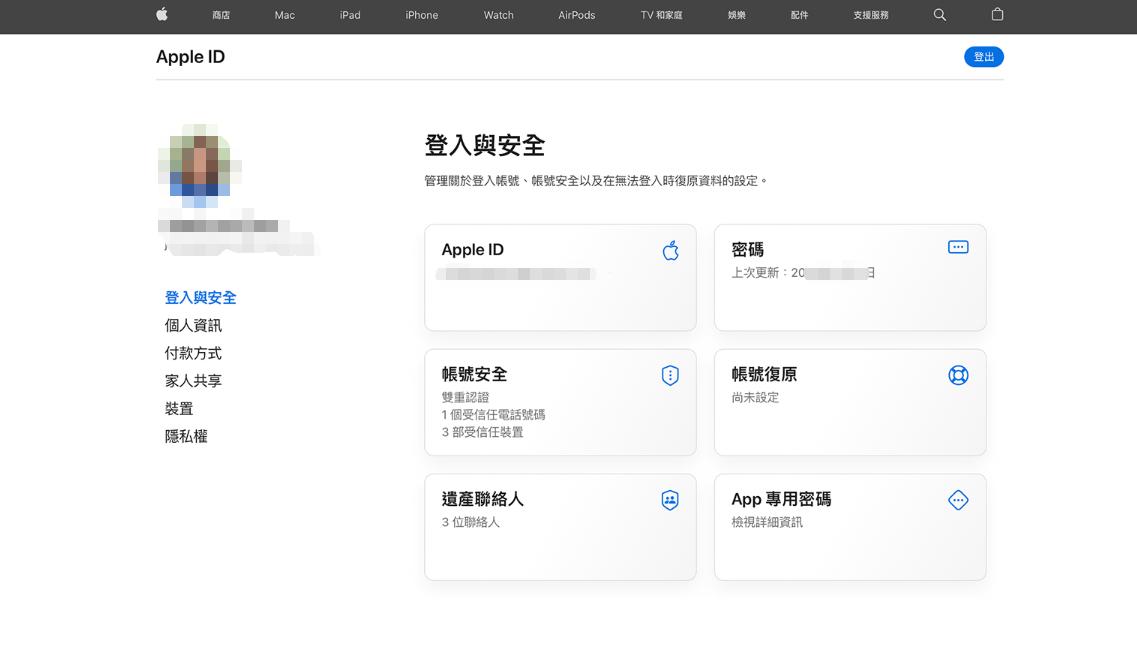Click the lifebuoy icon on the 帳號復原 card

(x=958, y=375)
